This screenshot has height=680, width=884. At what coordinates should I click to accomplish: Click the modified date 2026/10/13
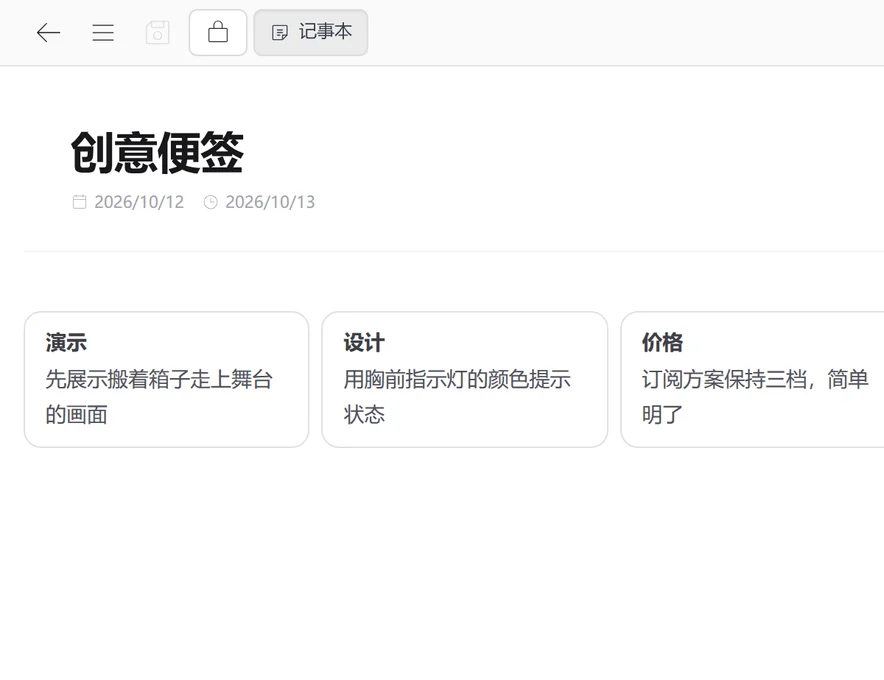[270, 202]
